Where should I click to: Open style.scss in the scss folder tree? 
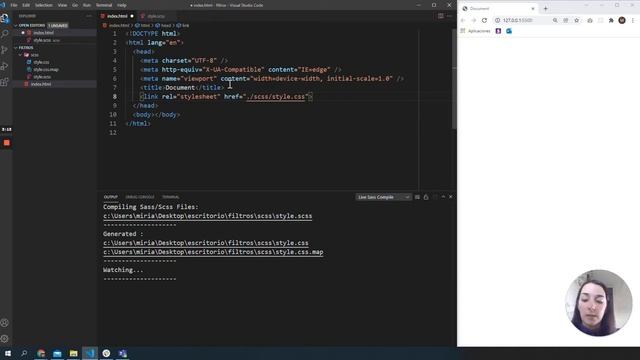(42, 77)
